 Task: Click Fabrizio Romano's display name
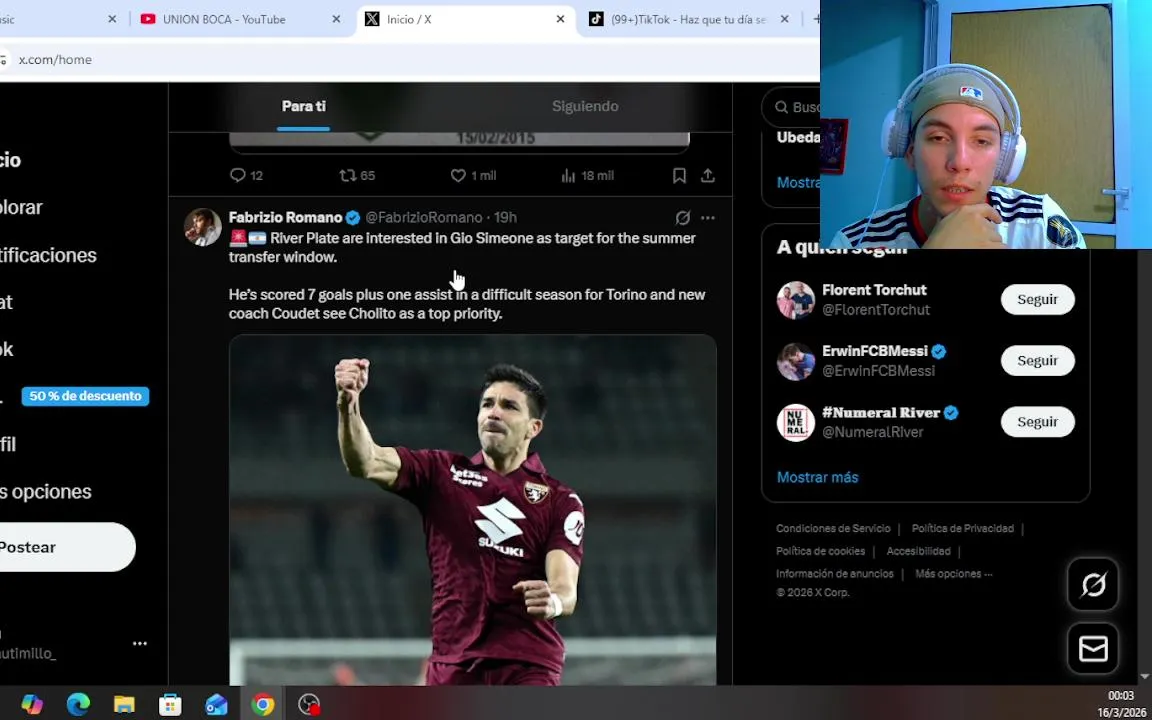pos(285,217)
